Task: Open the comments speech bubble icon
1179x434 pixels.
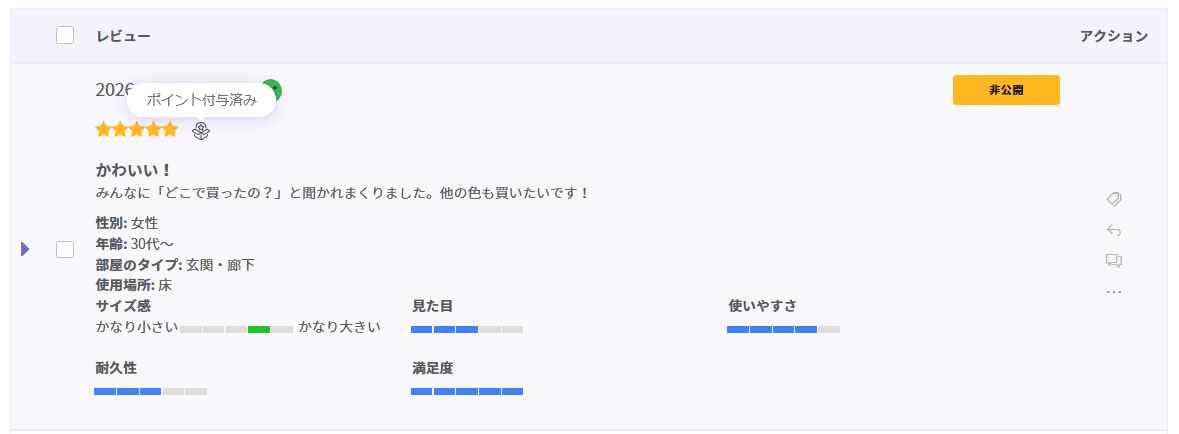Action: (1114, 261)
